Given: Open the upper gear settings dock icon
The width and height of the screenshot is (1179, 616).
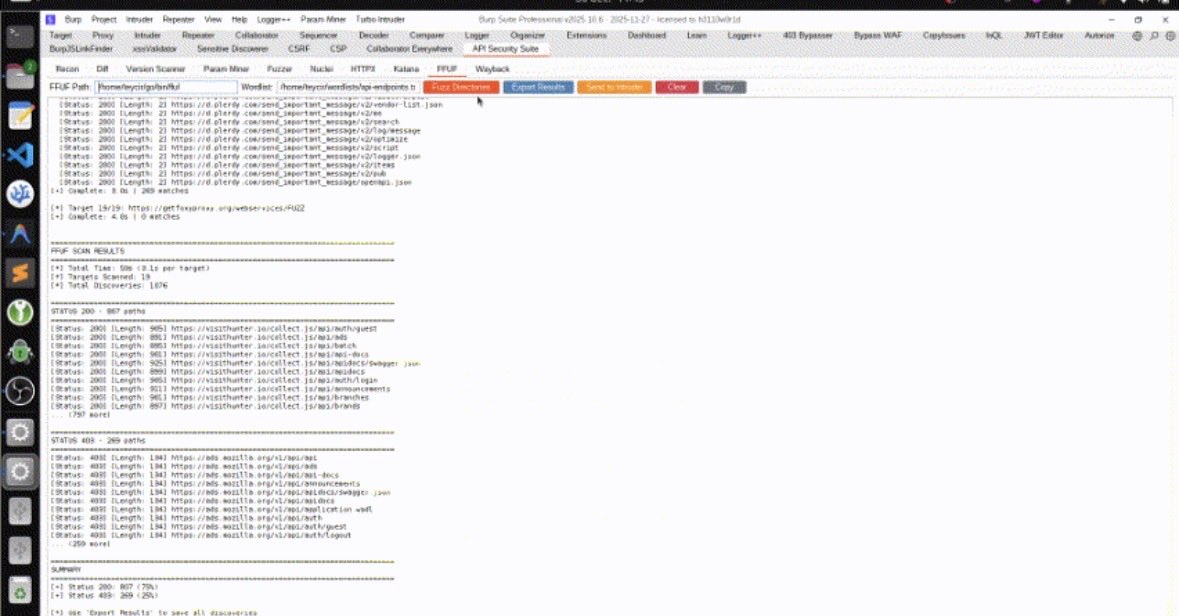Looking at the screenshot, I should [20, 432].
